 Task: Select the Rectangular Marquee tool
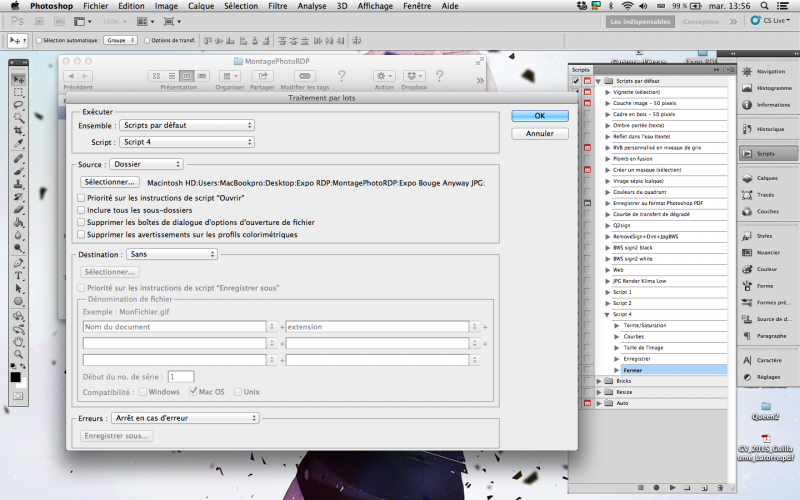tap(18, 92)
